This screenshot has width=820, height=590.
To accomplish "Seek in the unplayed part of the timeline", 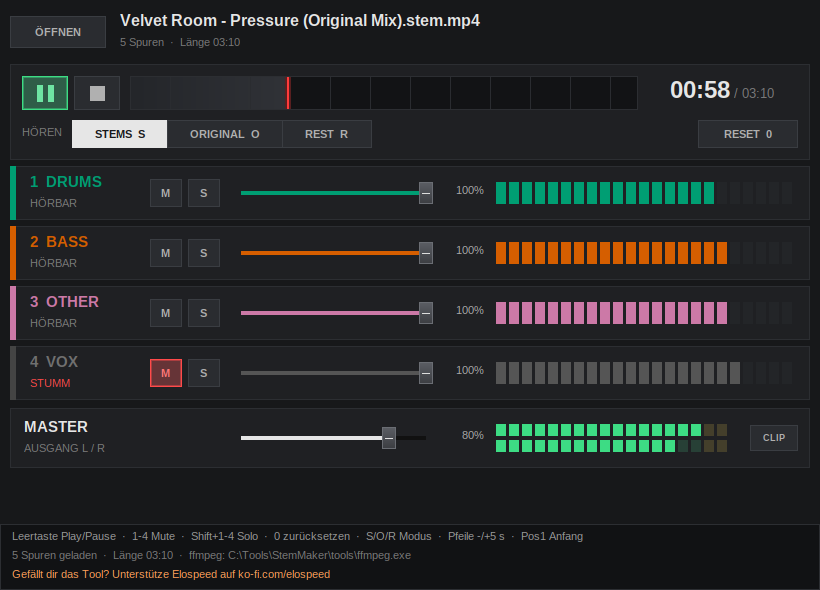I will click(463, 93).
